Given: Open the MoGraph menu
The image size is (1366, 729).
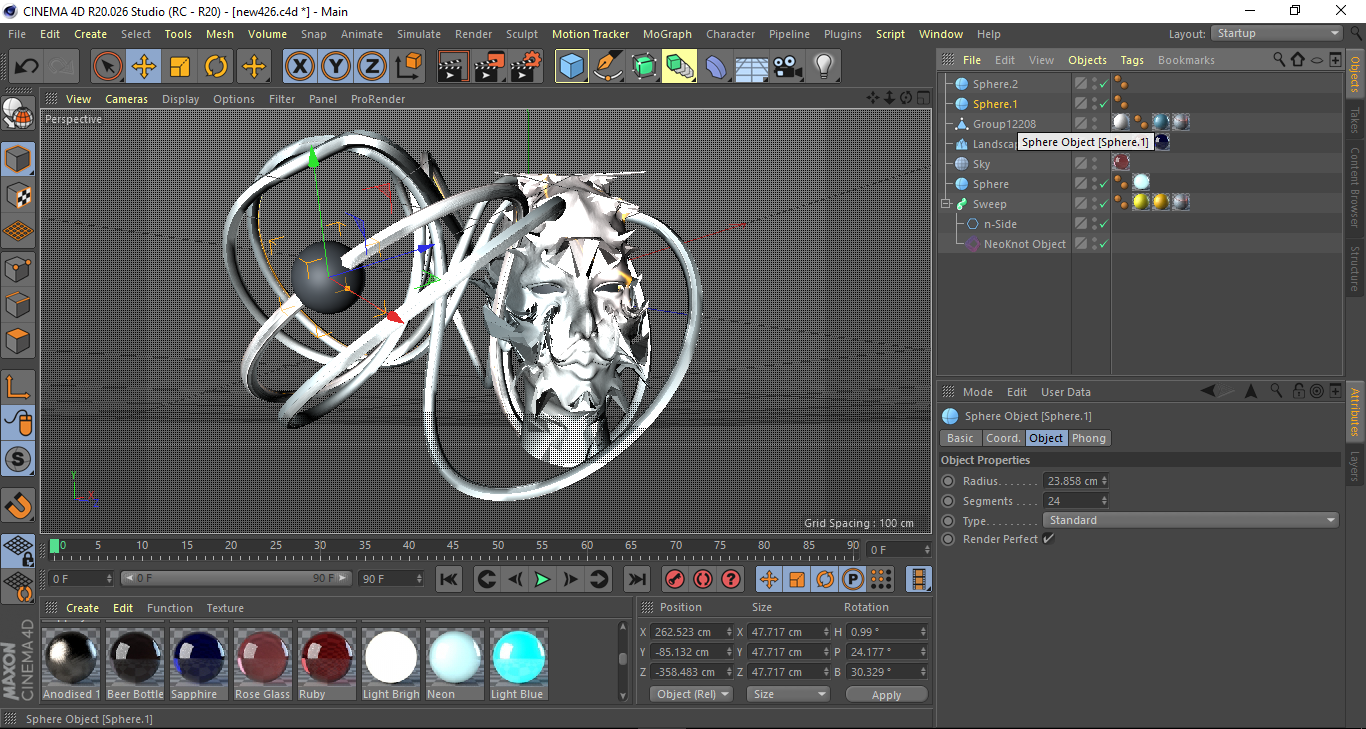Looking at the screenshot, I should click(x=667, y=34).
